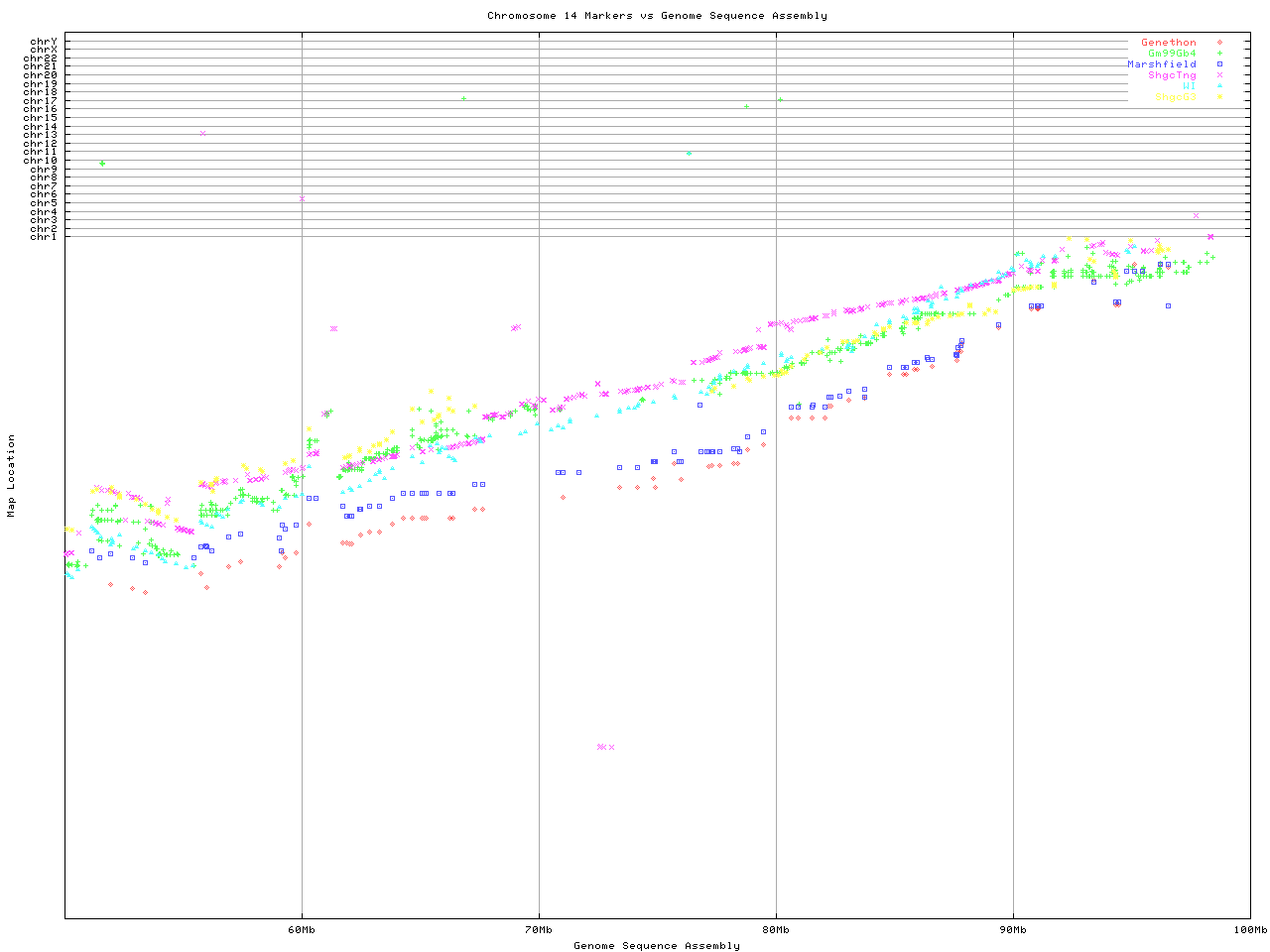Select the green plus marker near chr10
The width and height of the screenshot is (1270, 952).
click(102, 164)
